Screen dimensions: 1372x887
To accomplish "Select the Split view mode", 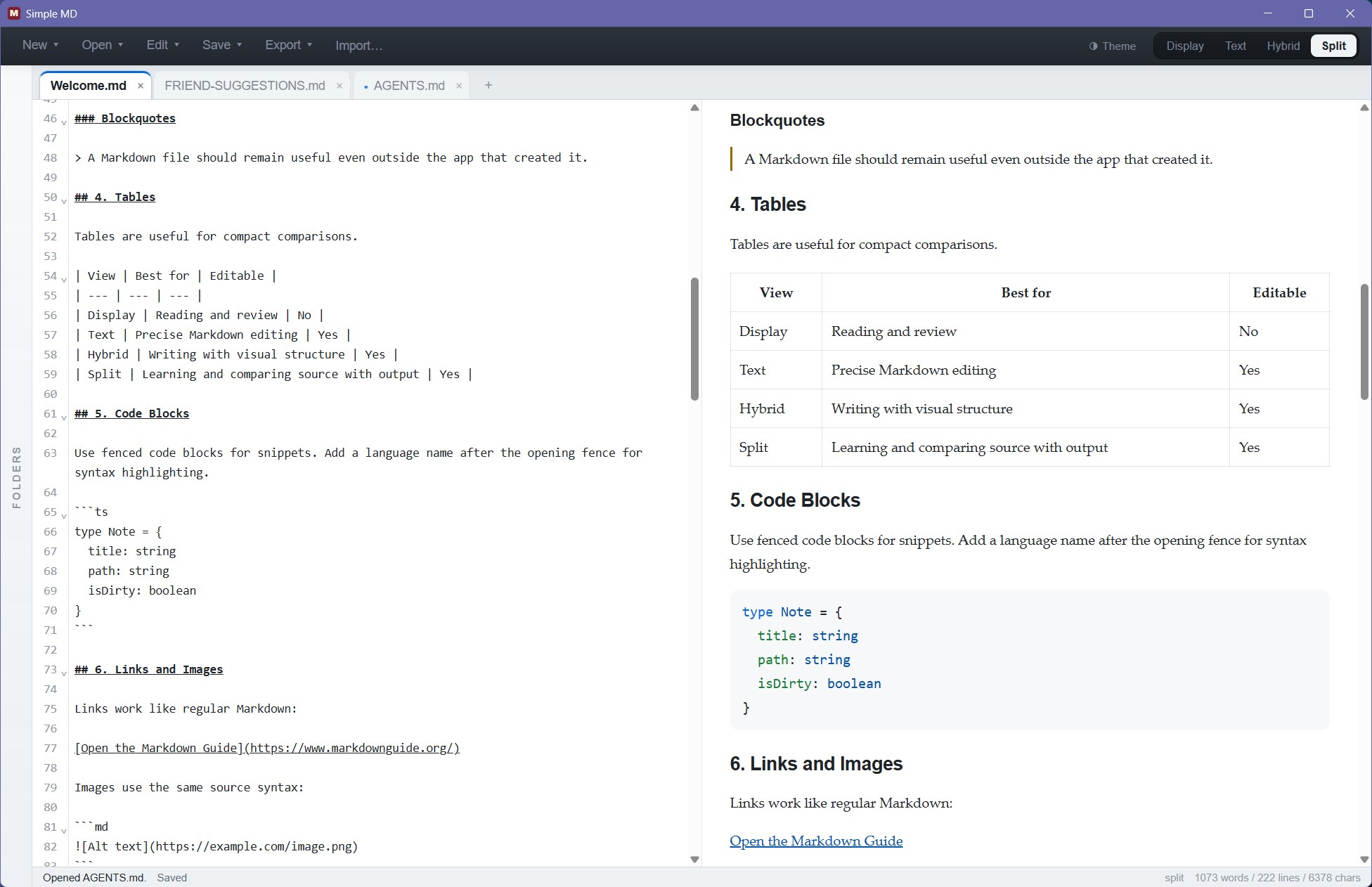I will [x=1333, y=46].
